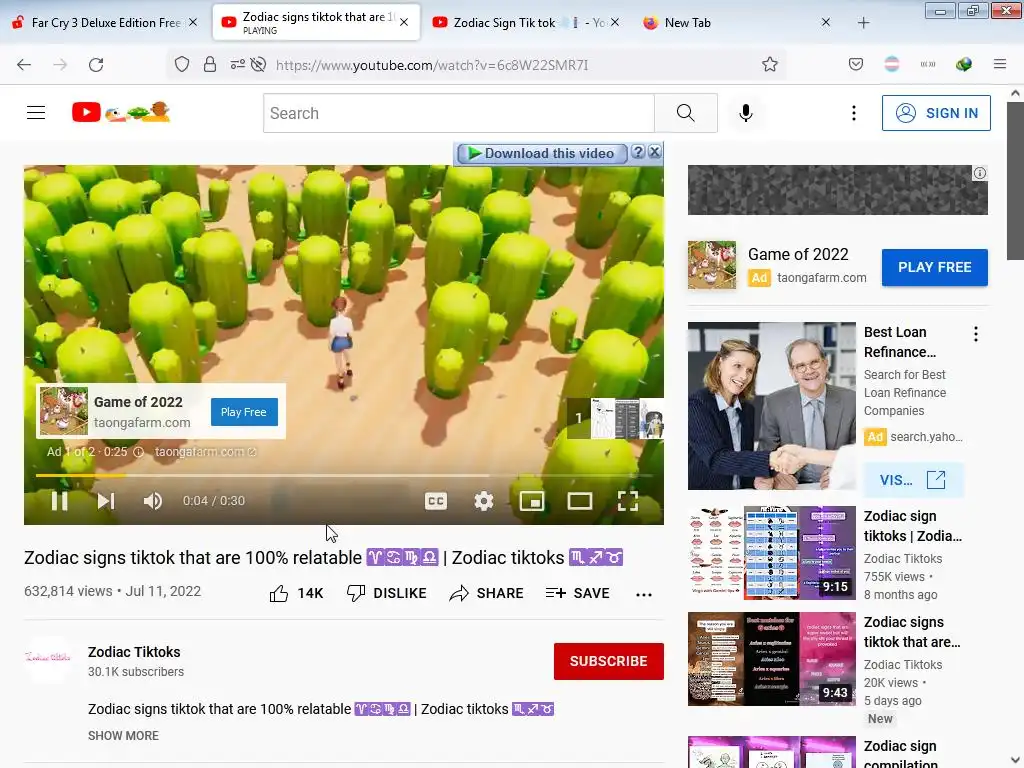This screenshot has height=768, width=1024.
Task: Click Download this video button
Action: [541, 153]
